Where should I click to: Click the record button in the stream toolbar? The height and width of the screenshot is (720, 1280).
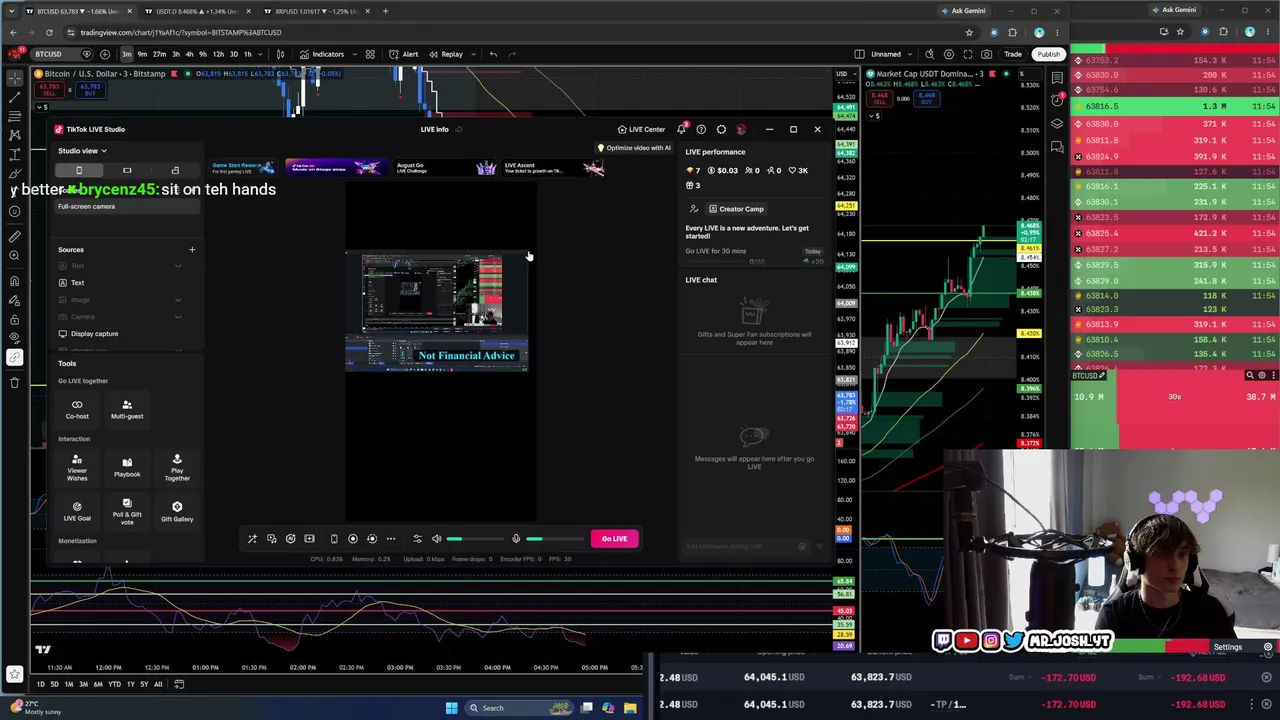pyautogui.click(x=352, y=539)
